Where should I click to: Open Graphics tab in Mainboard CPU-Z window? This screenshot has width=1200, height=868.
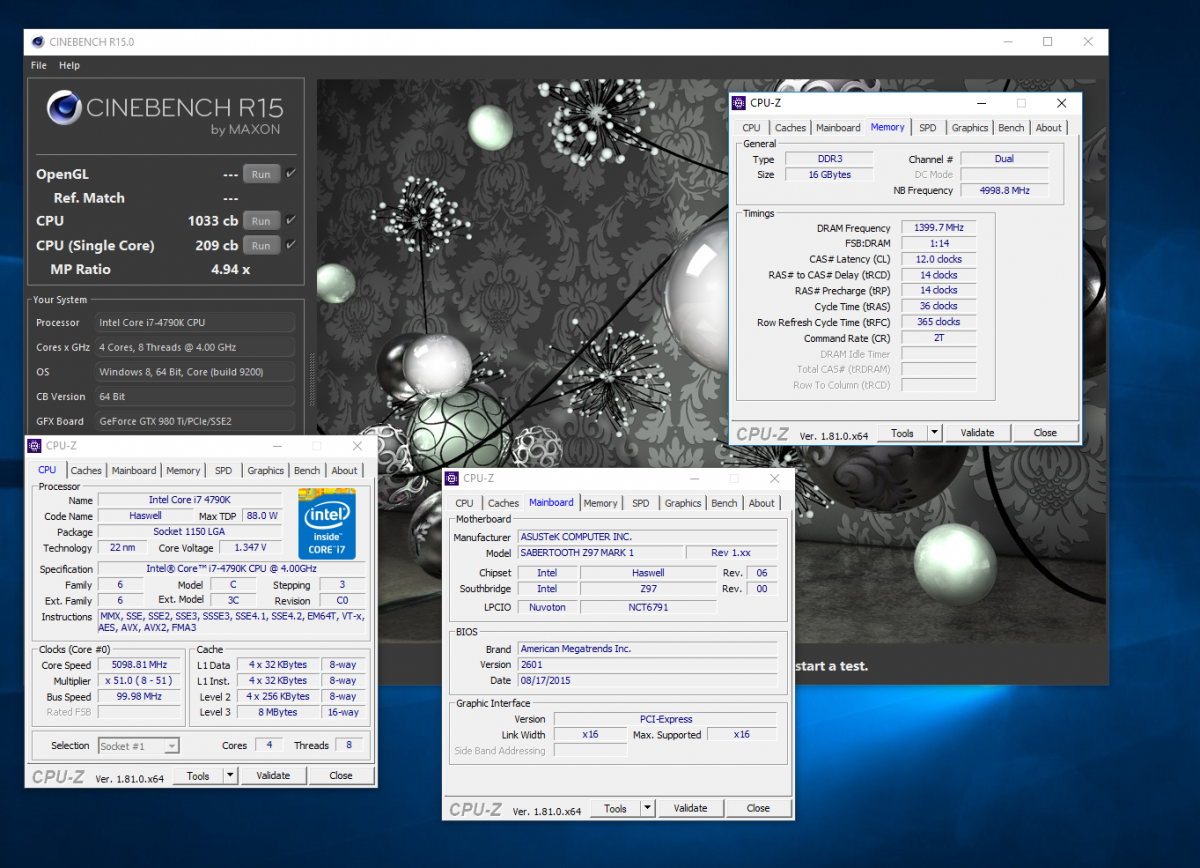pyautogui.click(x=683, y=504)
